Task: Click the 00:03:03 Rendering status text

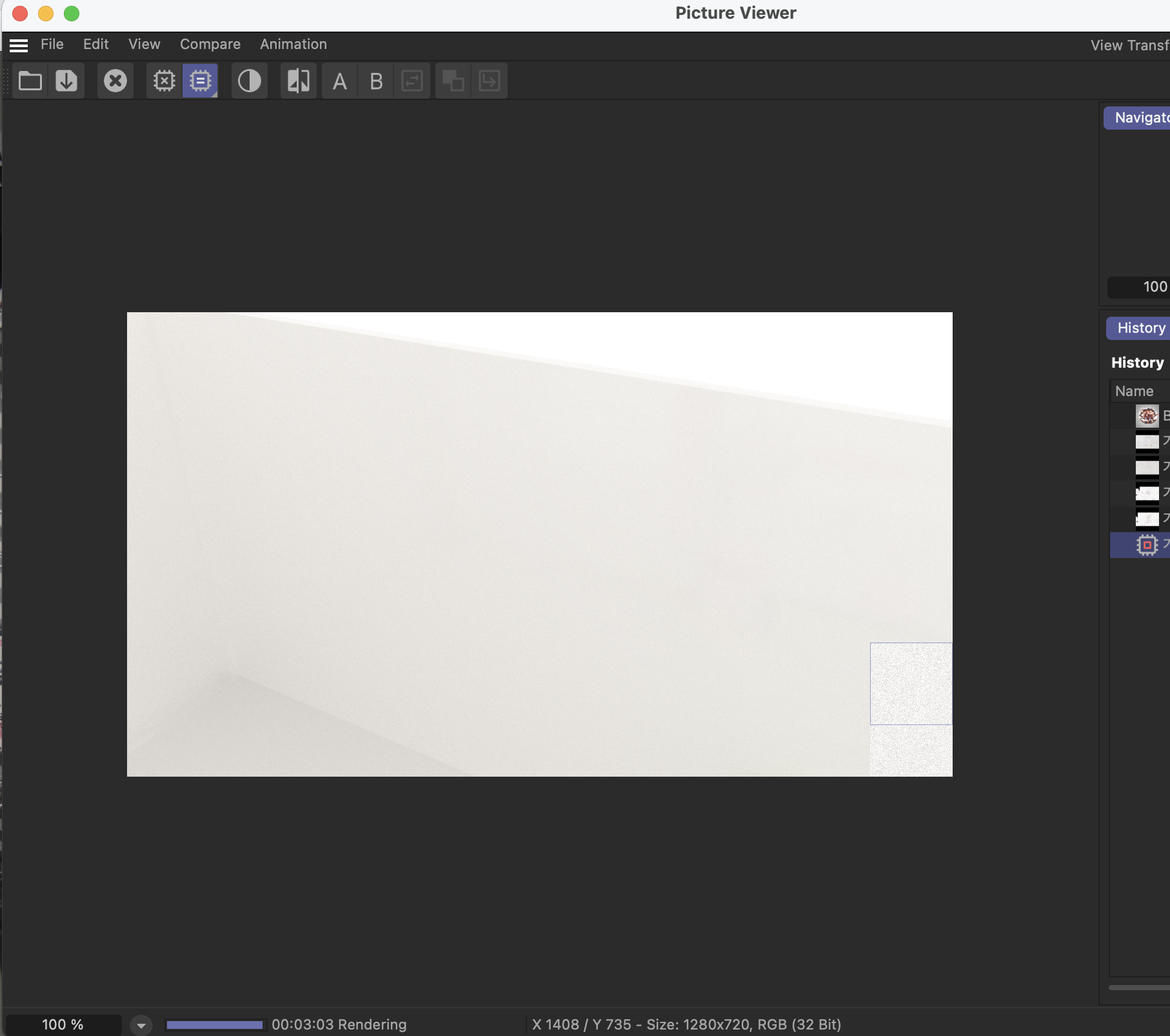Action: (x=339, y=1025)
